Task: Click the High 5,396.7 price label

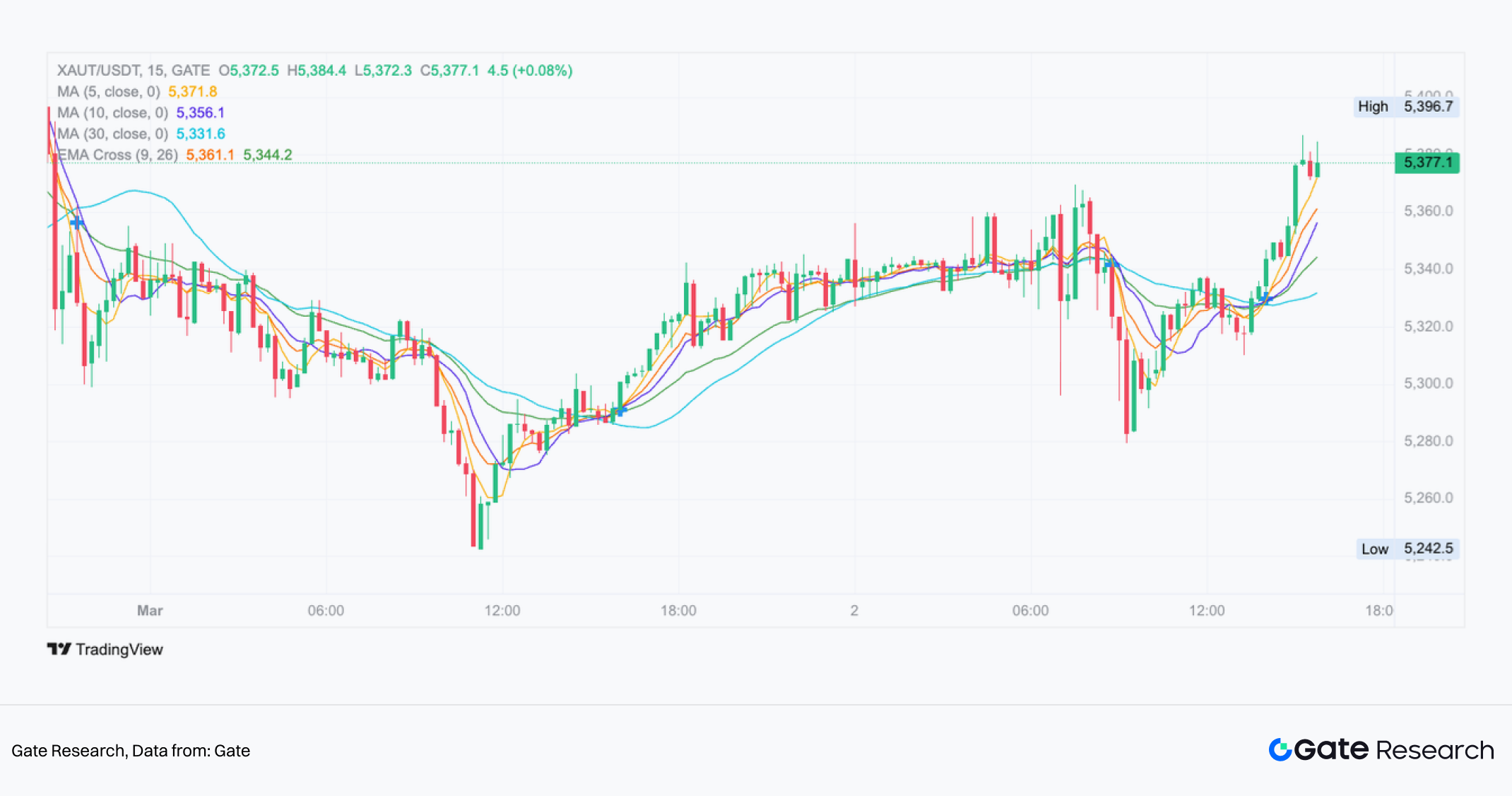Action: point(1405,107)
